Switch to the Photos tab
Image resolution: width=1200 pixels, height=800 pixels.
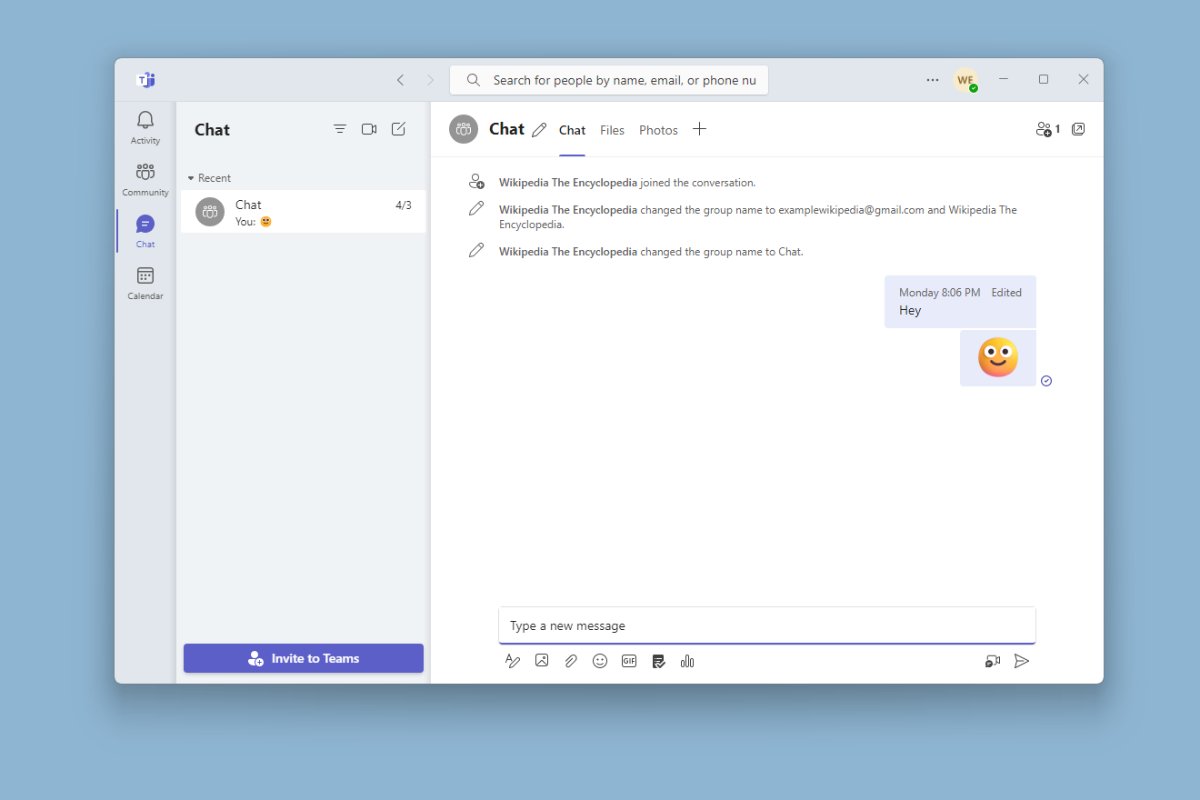tap(658, 130)
